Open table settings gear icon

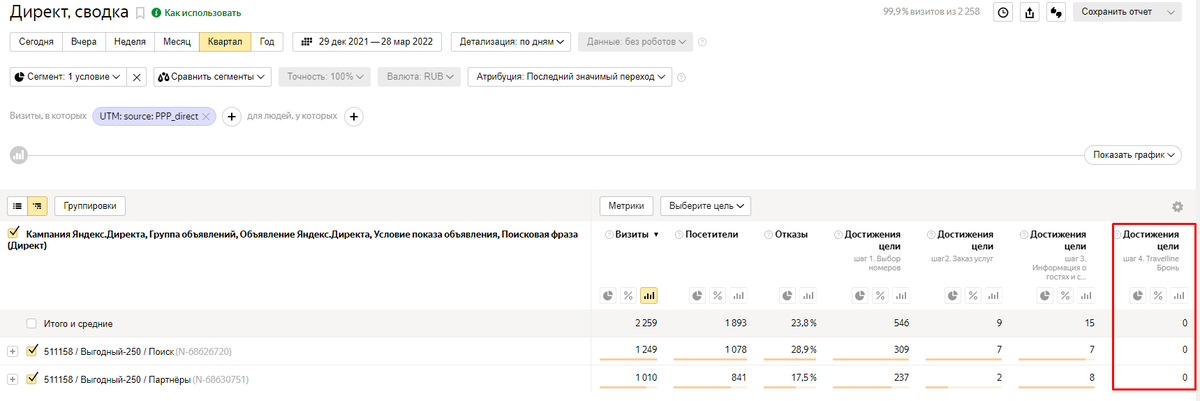[1177, 207]
